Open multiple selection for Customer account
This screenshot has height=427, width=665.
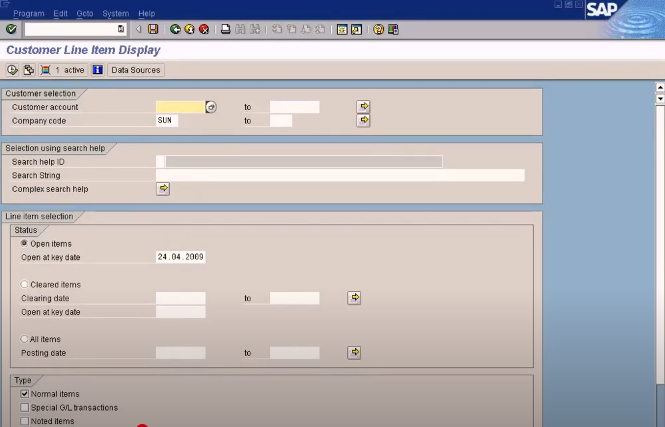(363, 106)
